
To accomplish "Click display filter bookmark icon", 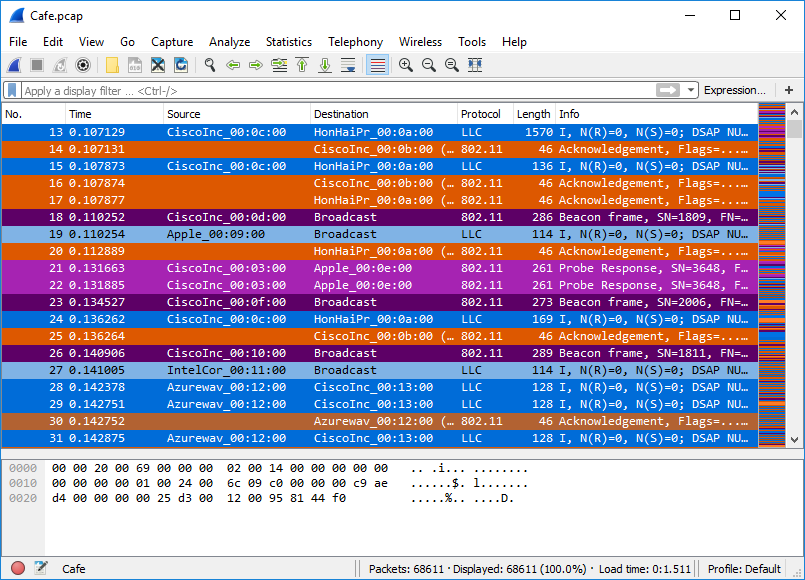I will tap(12, 90).
